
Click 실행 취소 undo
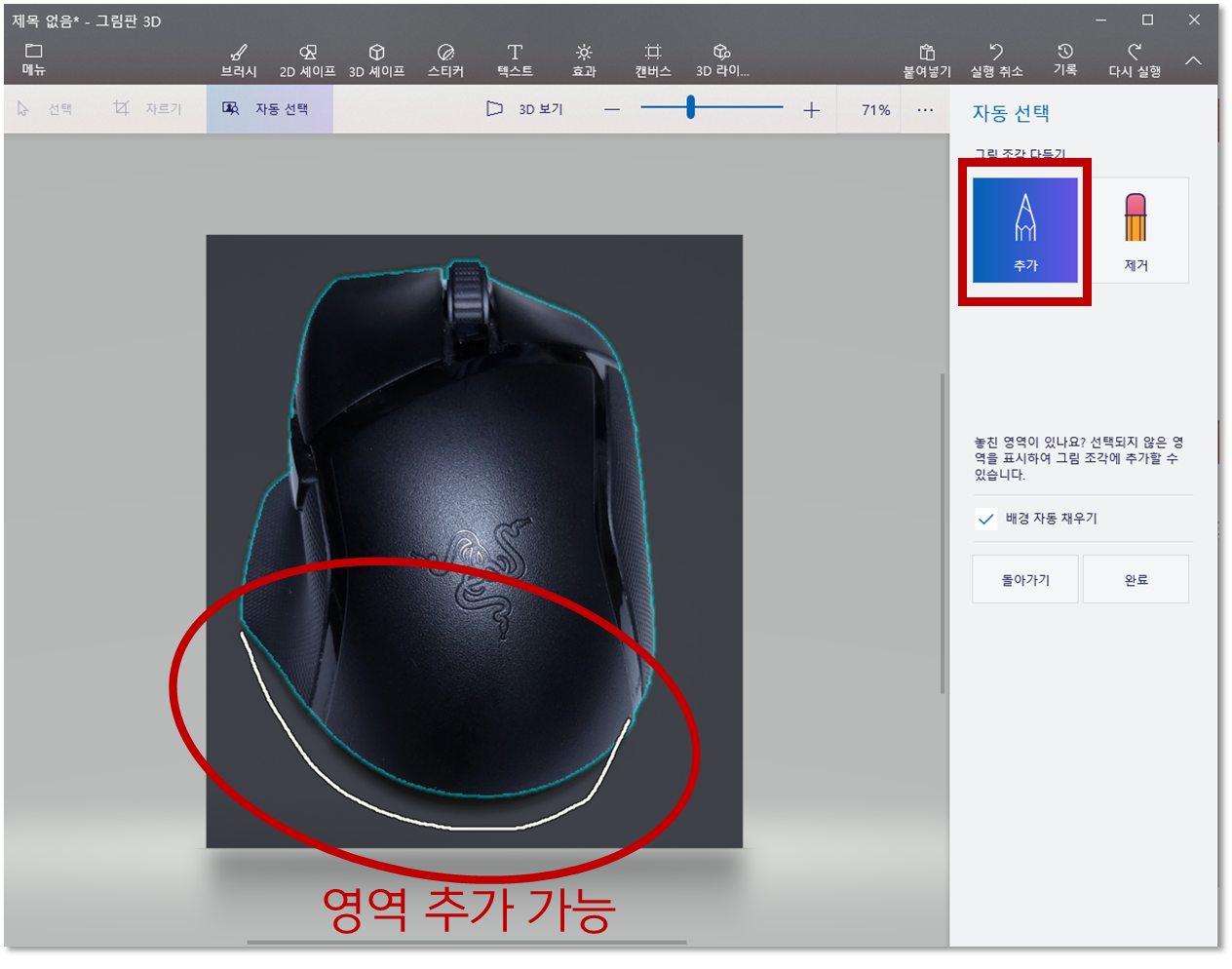tap(996, 60)
